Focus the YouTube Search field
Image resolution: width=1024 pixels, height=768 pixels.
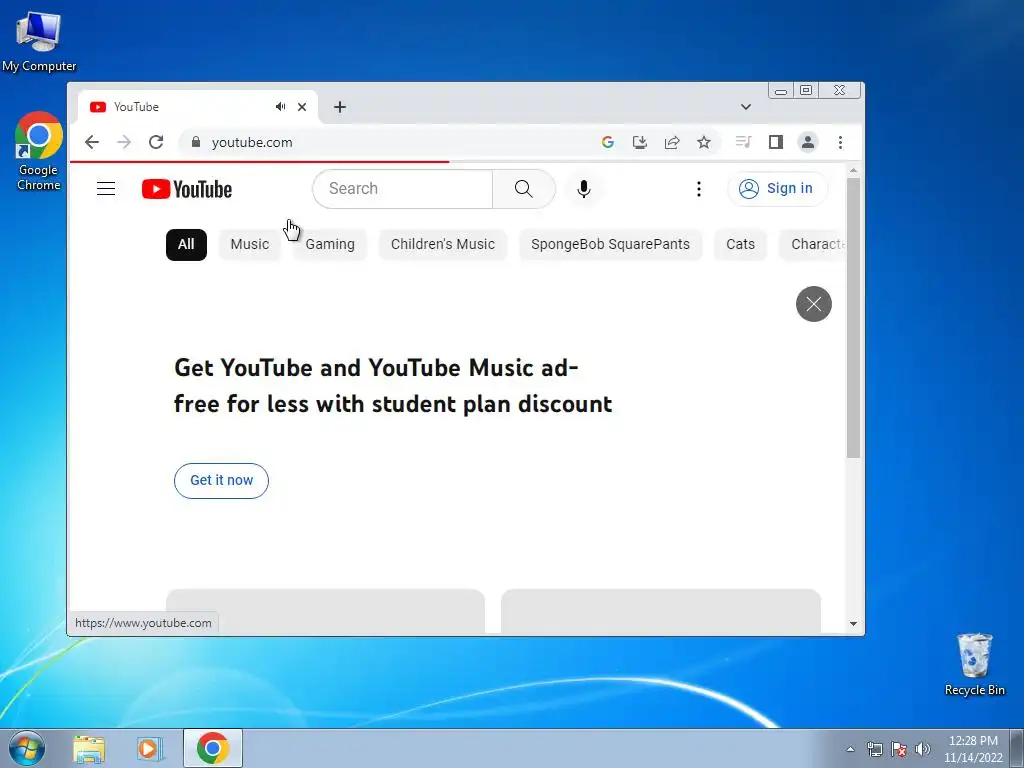[402, 189]
